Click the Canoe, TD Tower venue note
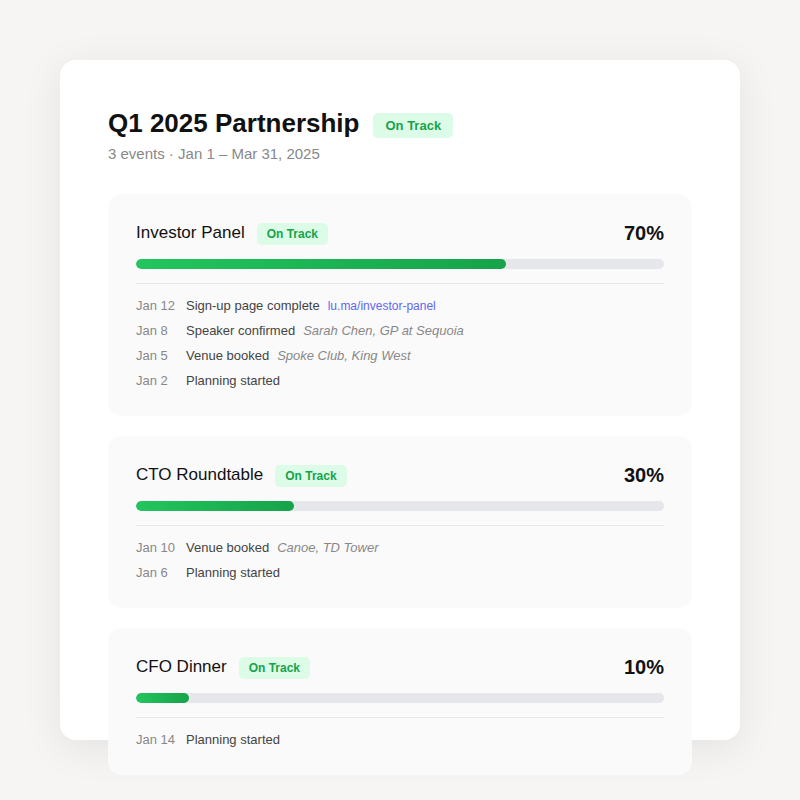This screenshot has height=800, width=800. click(x=327, y=548)
